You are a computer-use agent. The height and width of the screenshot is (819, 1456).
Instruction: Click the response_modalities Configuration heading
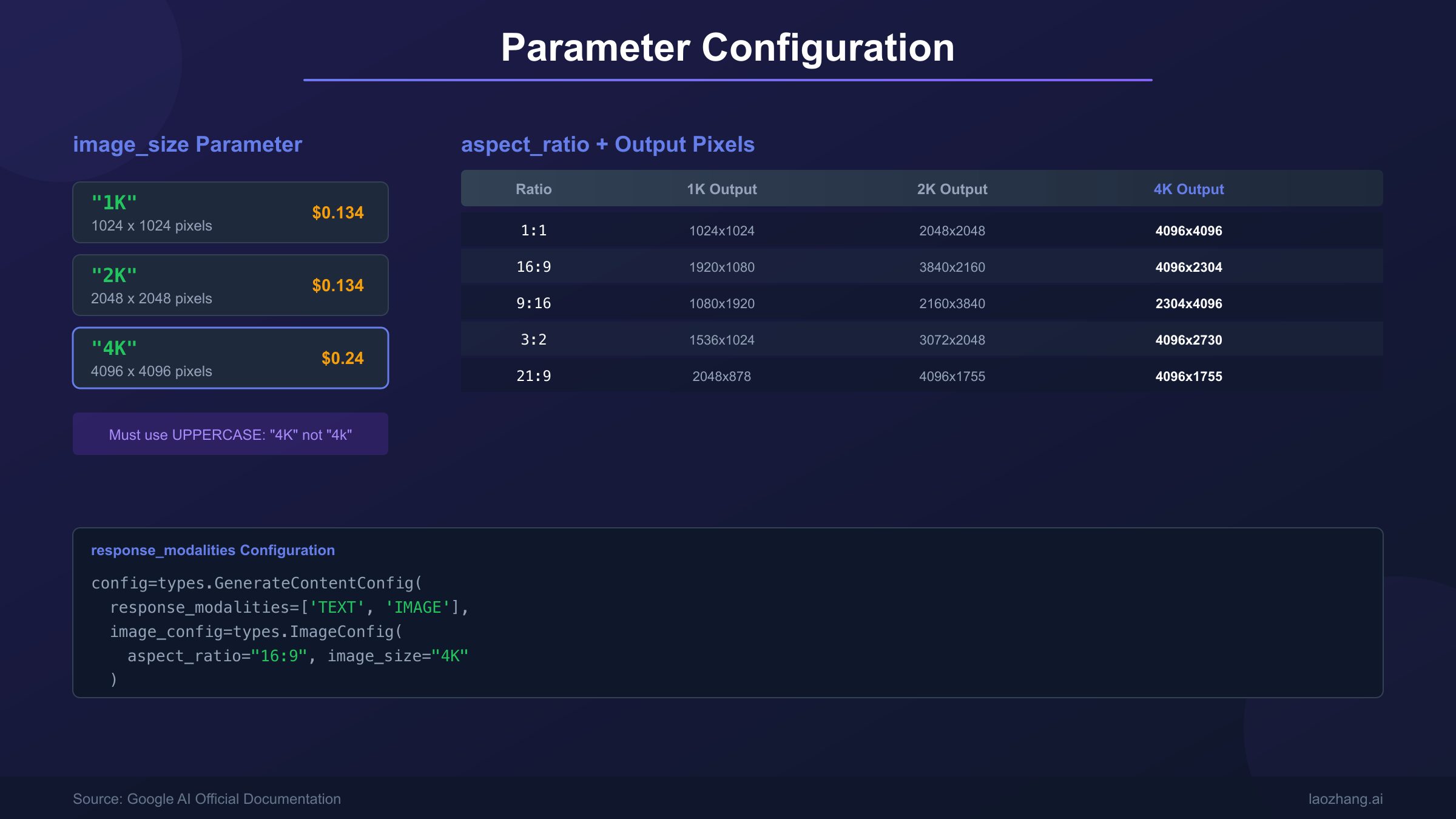click(213, 550)
